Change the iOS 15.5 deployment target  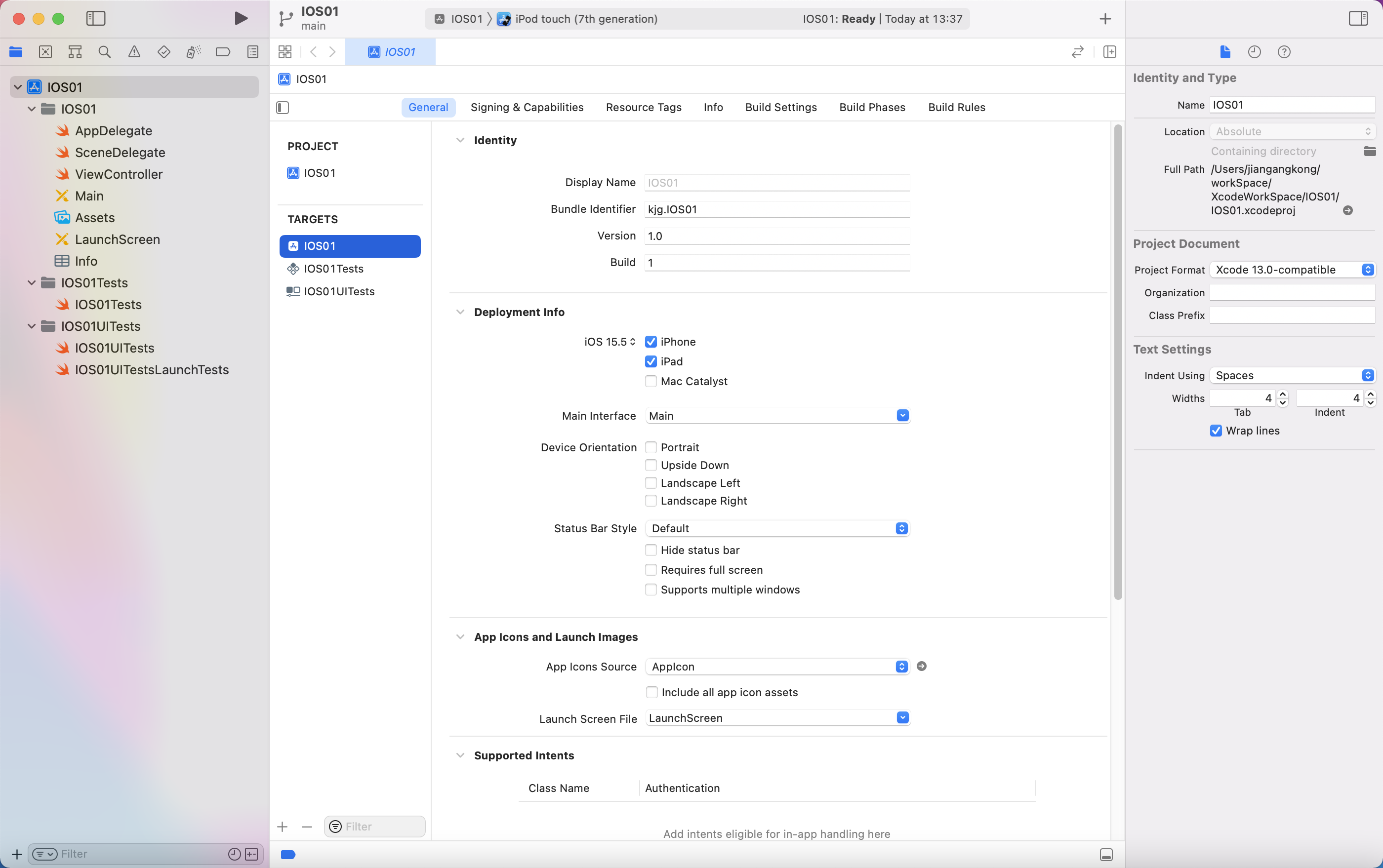[610, 342]
